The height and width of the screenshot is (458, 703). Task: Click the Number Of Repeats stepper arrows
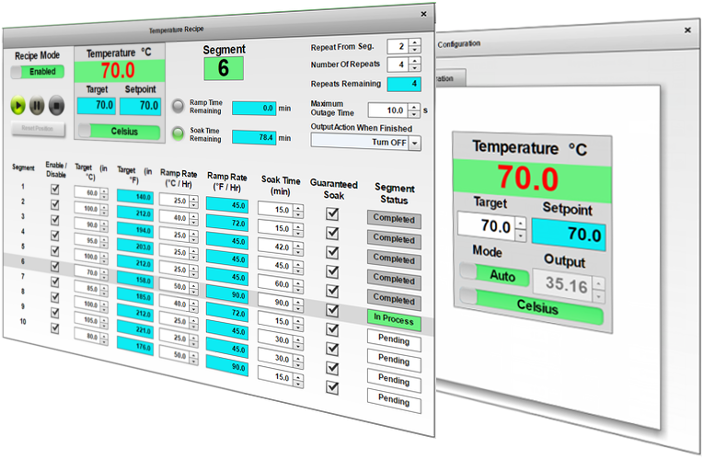[x=415, y=65]
